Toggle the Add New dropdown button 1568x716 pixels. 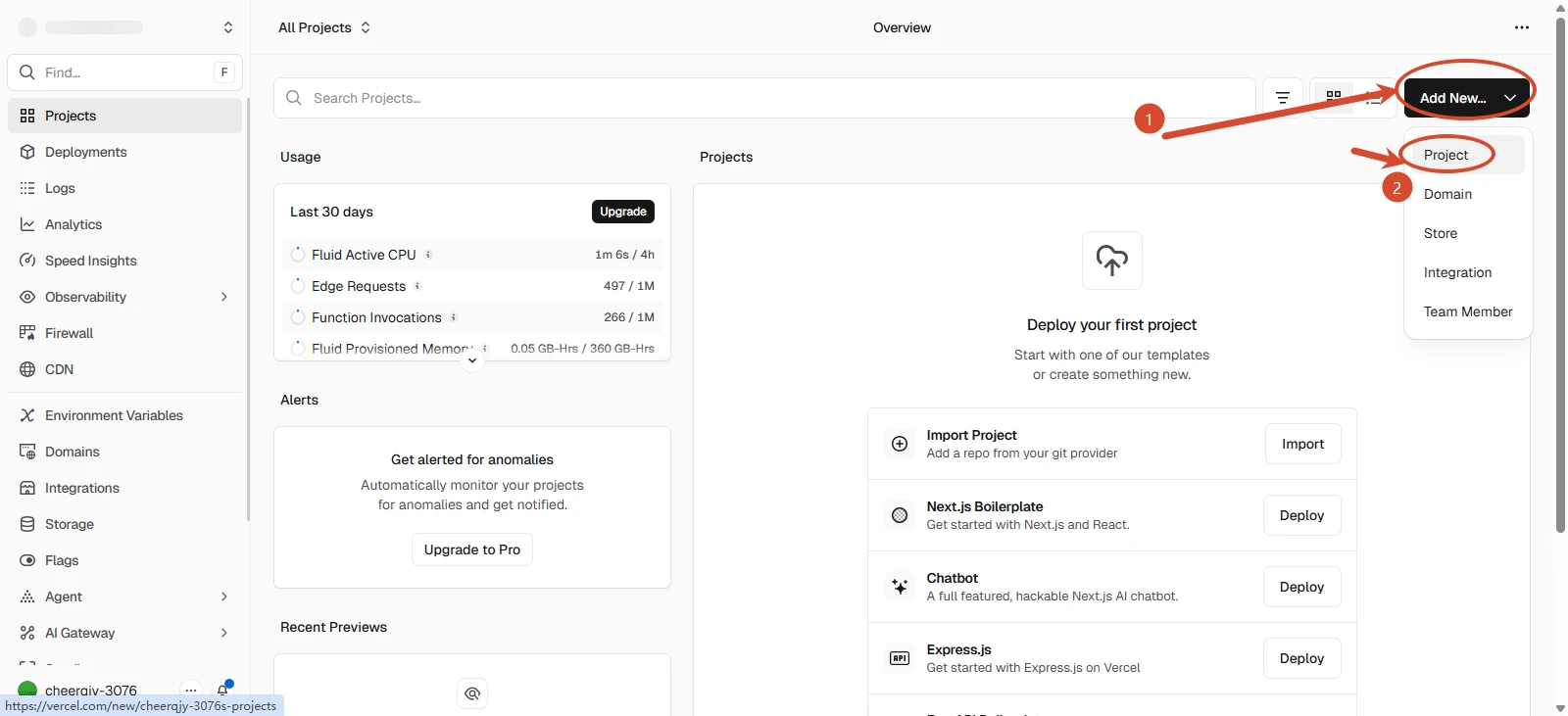click(x=1467, y=98)
